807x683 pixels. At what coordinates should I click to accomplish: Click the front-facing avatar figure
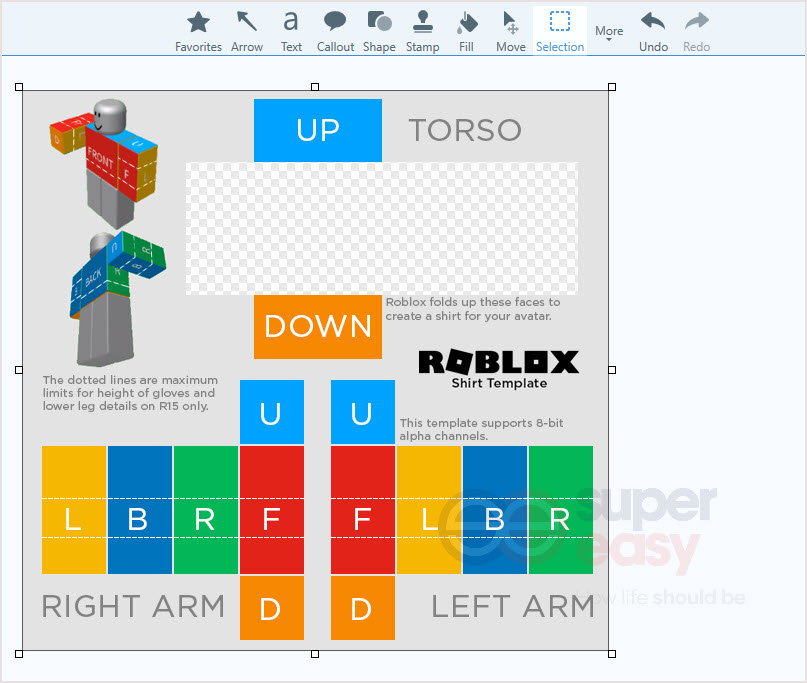pyautogui.click(x=104, y=162)
